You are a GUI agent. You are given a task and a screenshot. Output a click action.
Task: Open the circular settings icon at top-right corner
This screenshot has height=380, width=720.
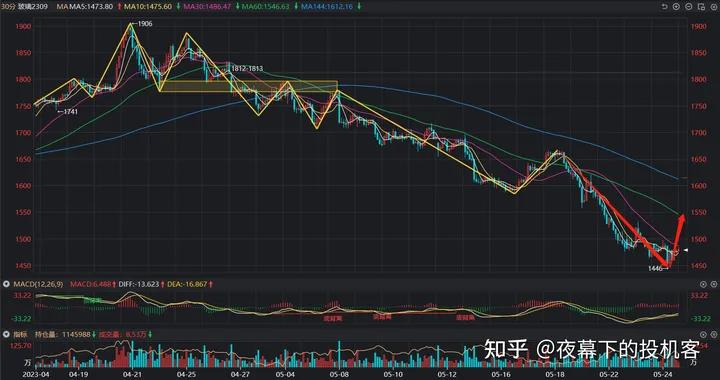tap(714, 6)
